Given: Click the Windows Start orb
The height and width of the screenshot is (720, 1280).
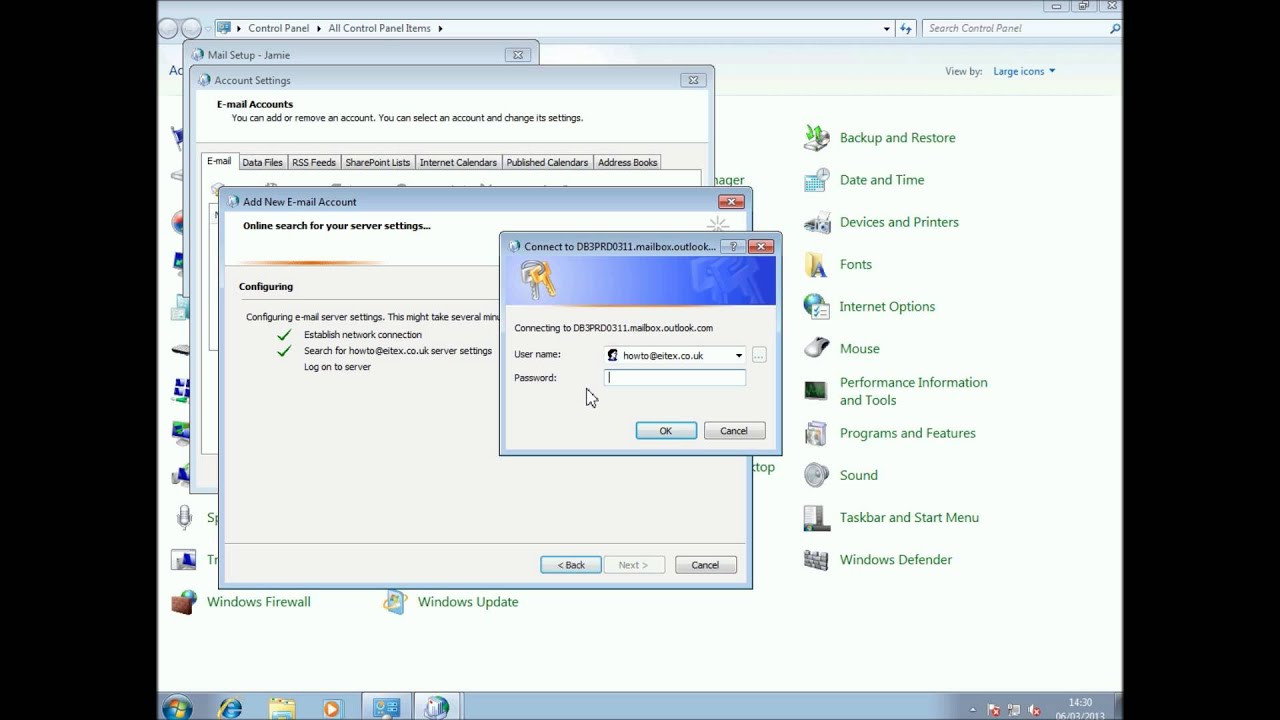Looking at the screenshot, I should (x=177, y=708).
